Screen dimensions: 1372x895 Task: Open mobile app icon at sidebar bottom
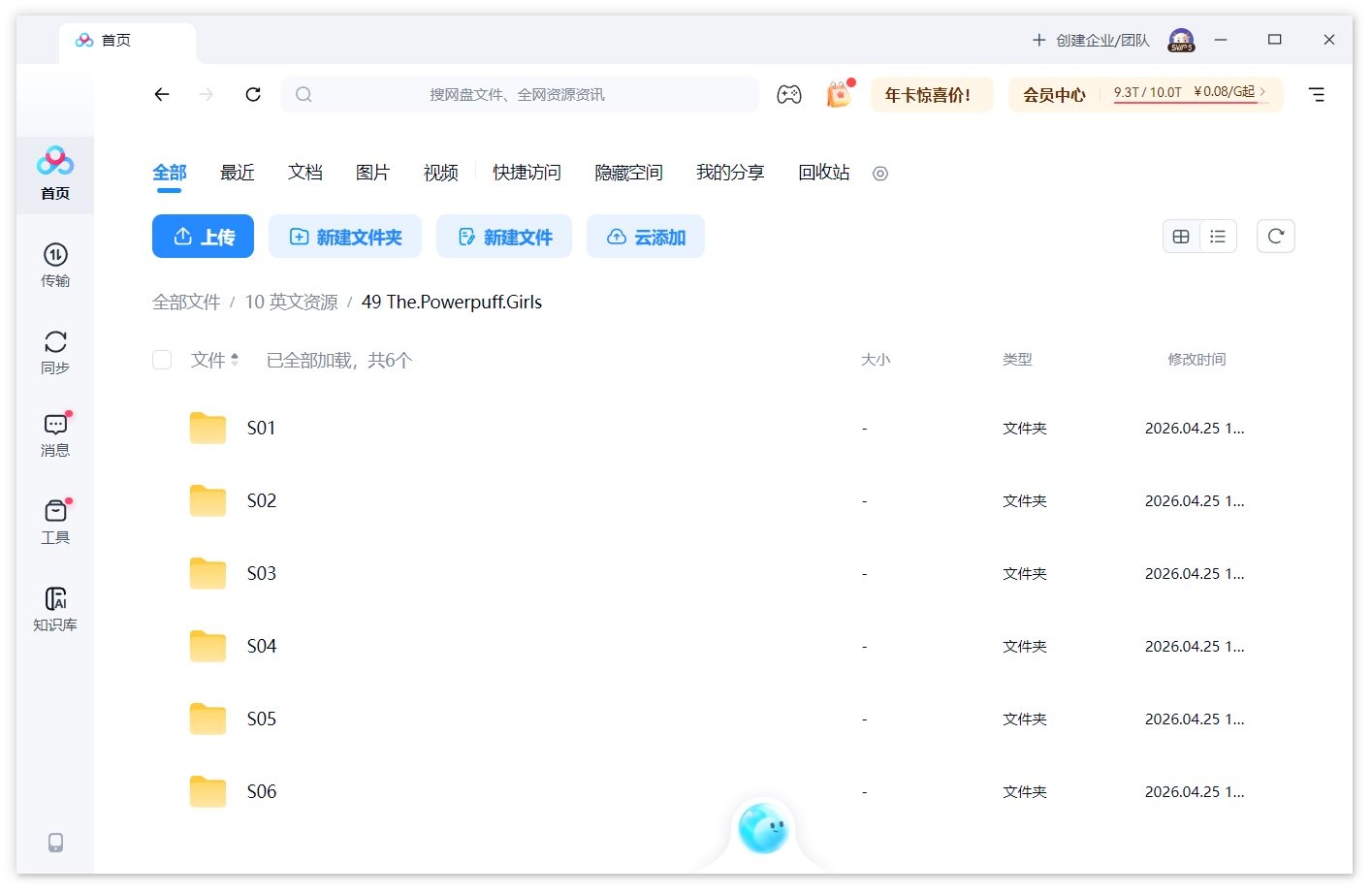pos(55,844)
